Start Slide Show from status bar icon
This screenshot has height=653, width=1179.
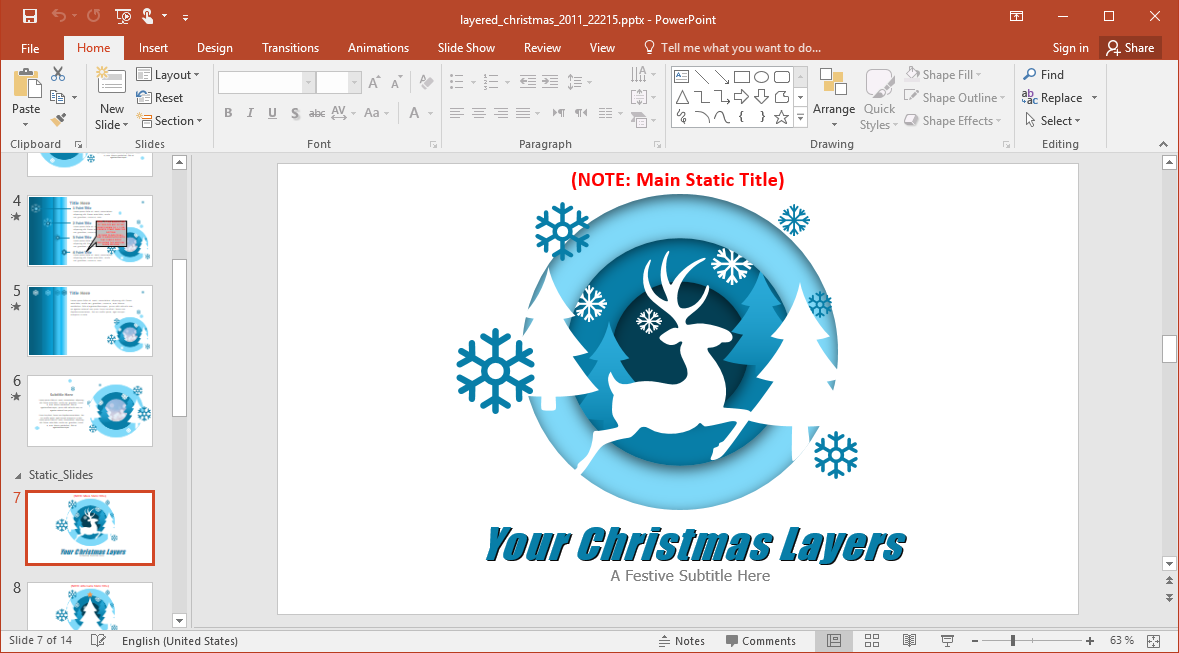947,641
